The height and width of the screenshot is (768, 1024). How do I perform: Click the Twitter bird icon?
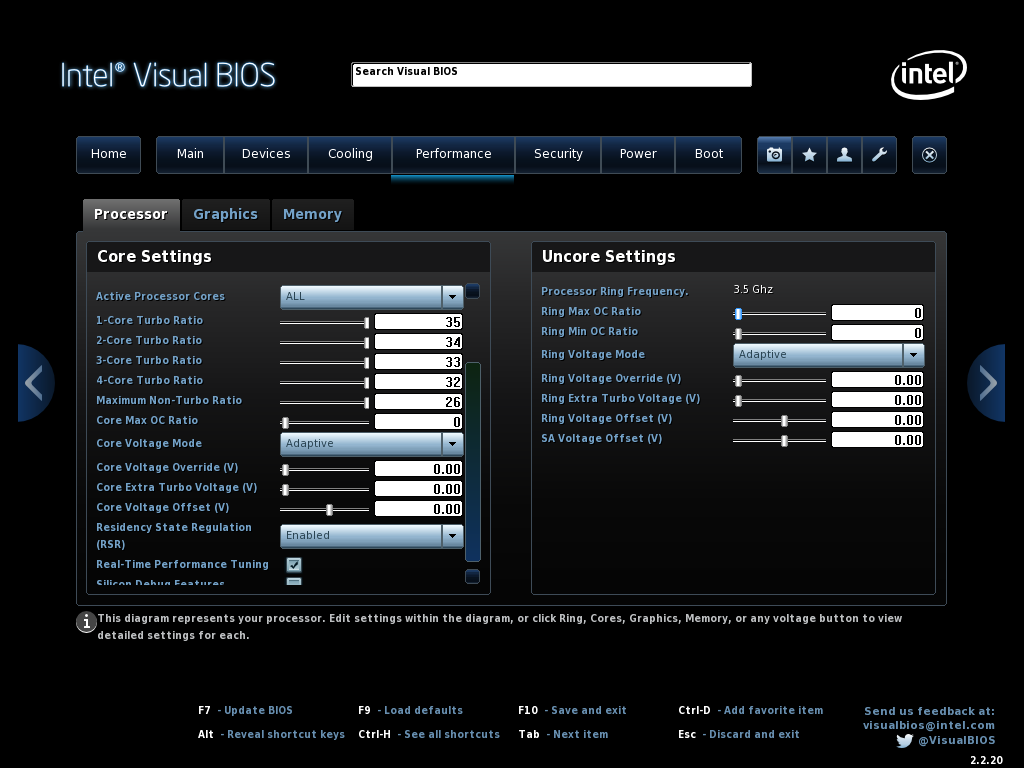[x=904, y=741]
